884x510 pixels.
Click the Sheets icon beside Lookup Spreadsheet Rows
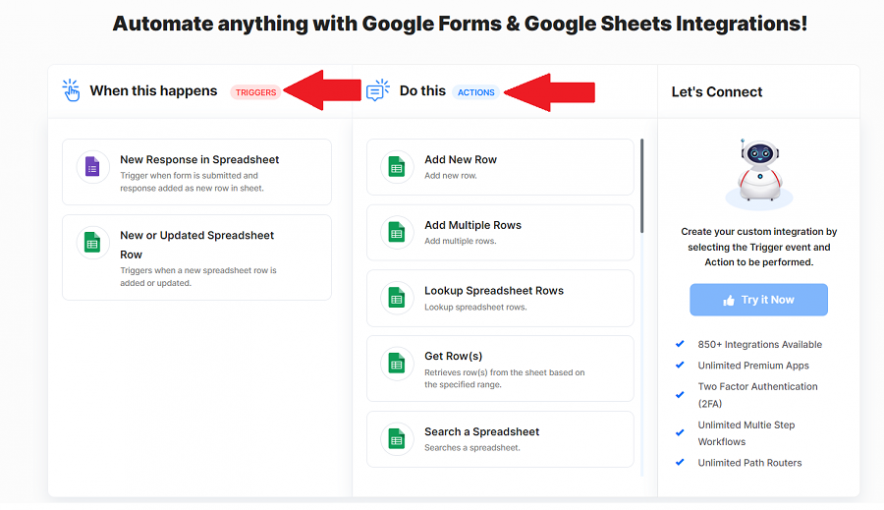(397, 298)
